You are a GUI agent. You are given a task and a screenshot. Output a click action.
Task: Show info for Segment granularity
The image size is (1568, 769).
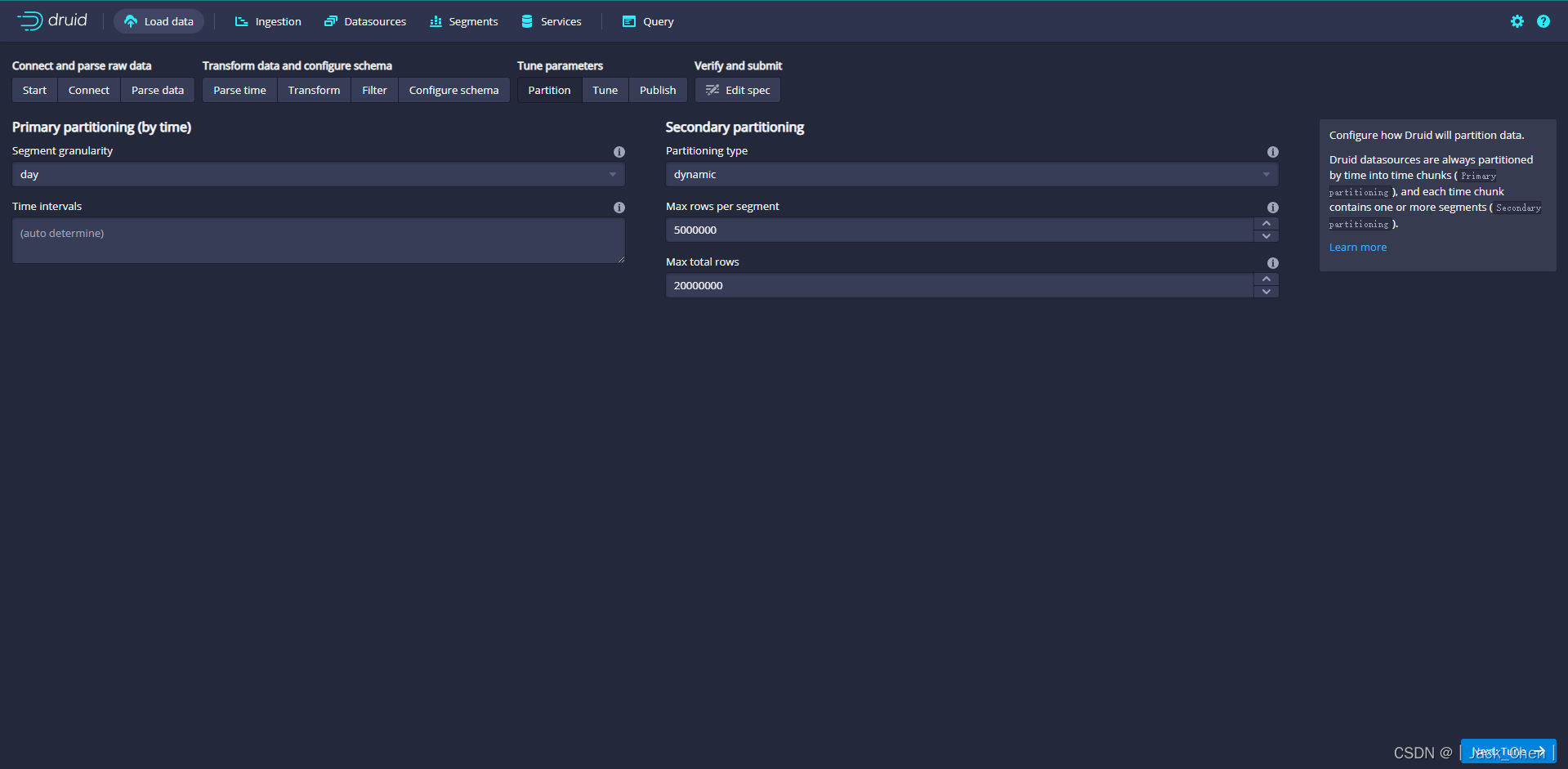[x=619, y=152]
